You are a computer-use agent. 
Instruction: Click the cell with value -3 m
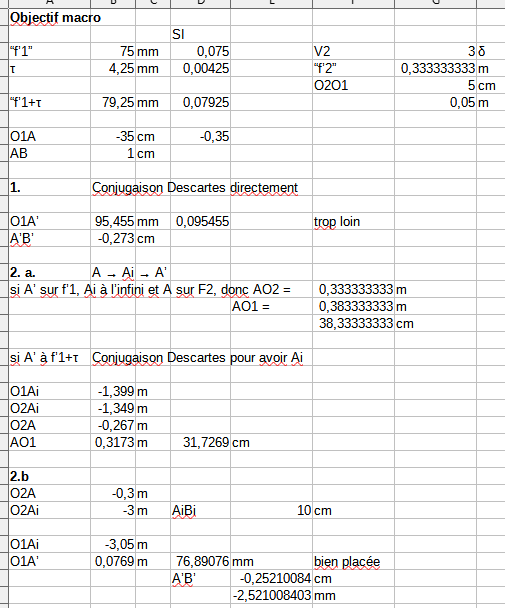113,511
